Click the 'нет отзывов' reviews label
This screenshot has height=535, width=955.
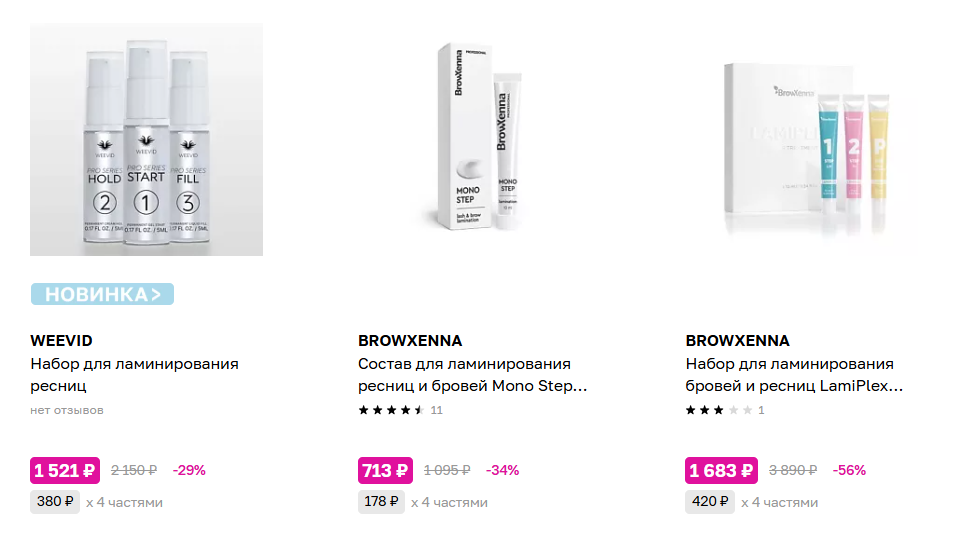pos(66,410)
